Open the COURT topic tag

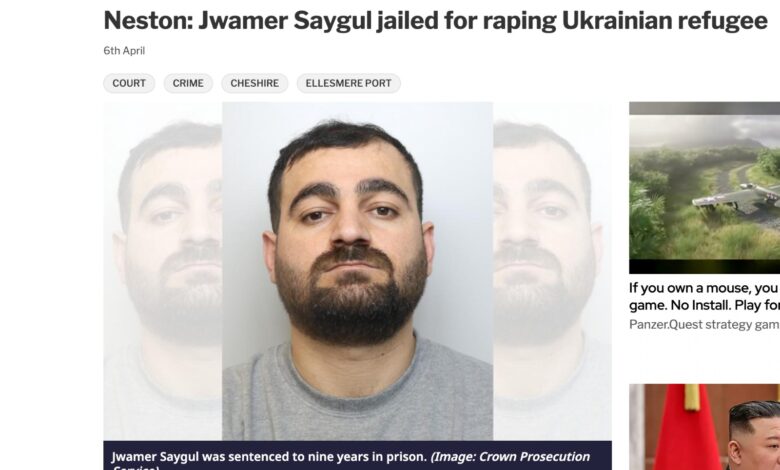point(129,83)
